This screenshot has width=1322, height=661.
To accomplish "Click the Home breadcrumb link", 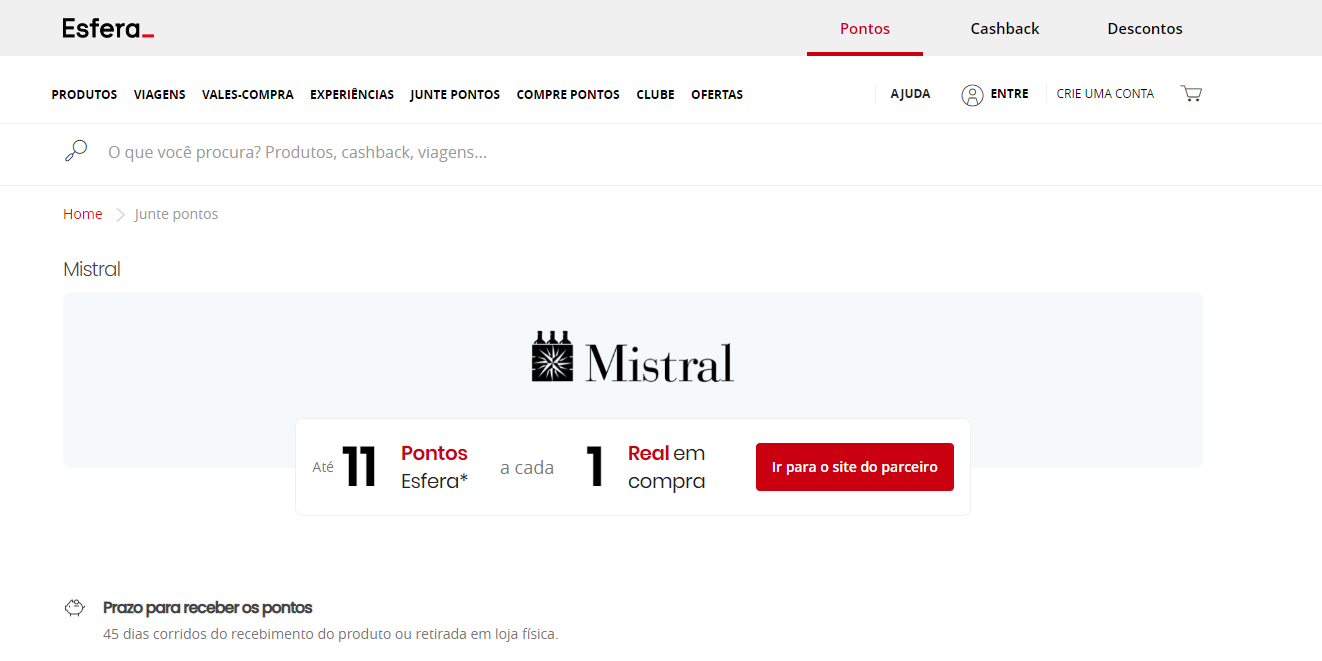I will tap(83, 213).
